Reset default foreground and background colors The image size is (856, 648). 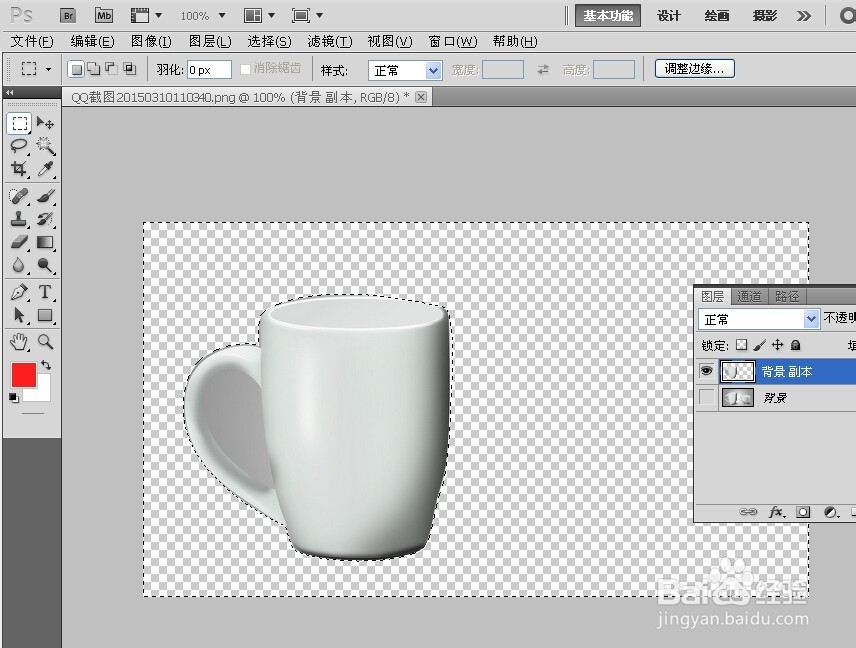(x=14, y=397)
